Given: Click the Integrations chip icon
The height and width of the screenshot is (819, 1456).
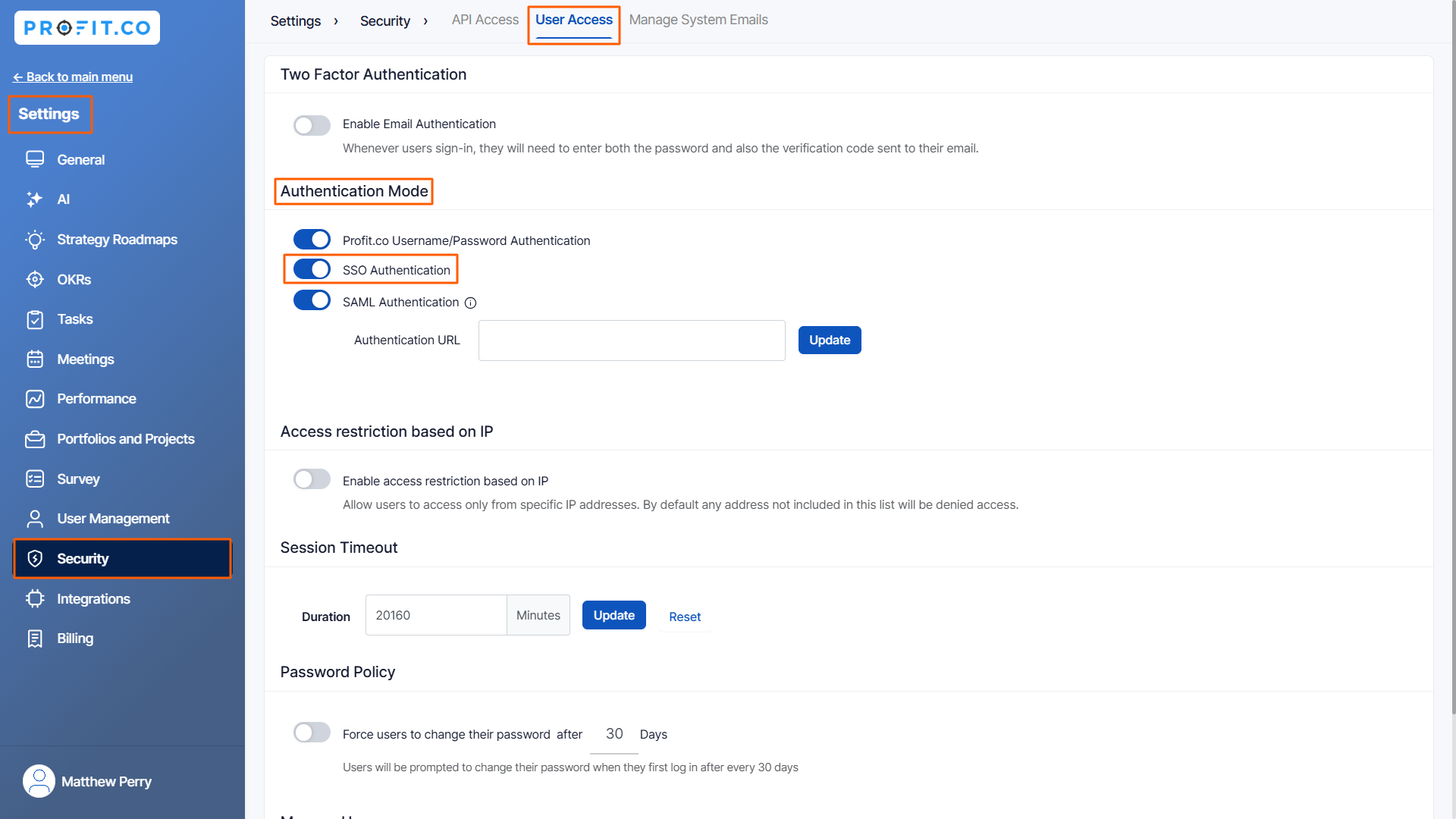Looking at the screenshot, I should [x=35, y=598].
